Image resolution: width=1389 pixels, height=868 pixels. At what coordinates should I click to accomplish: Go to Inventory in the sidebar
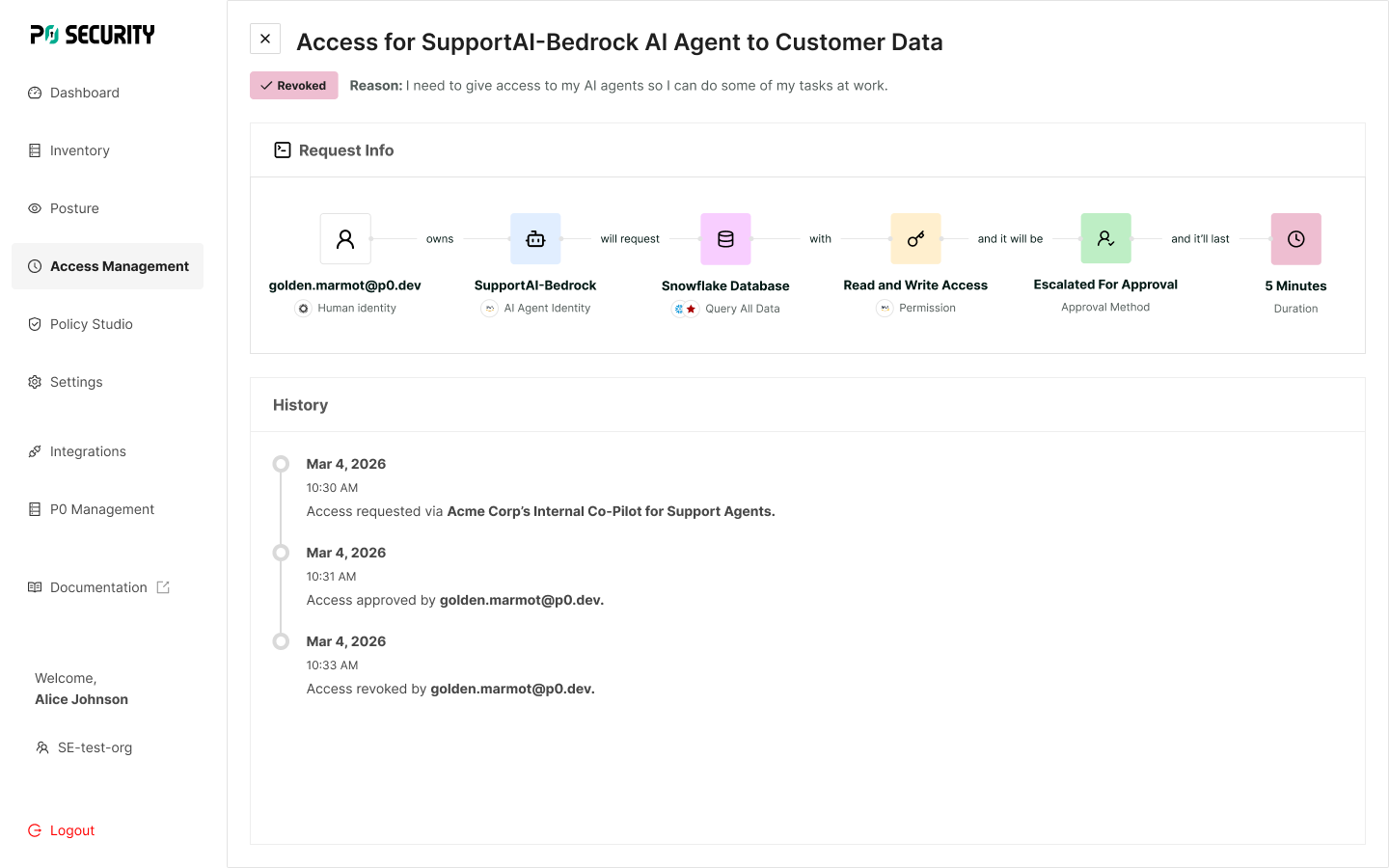(x=80, y=150)
